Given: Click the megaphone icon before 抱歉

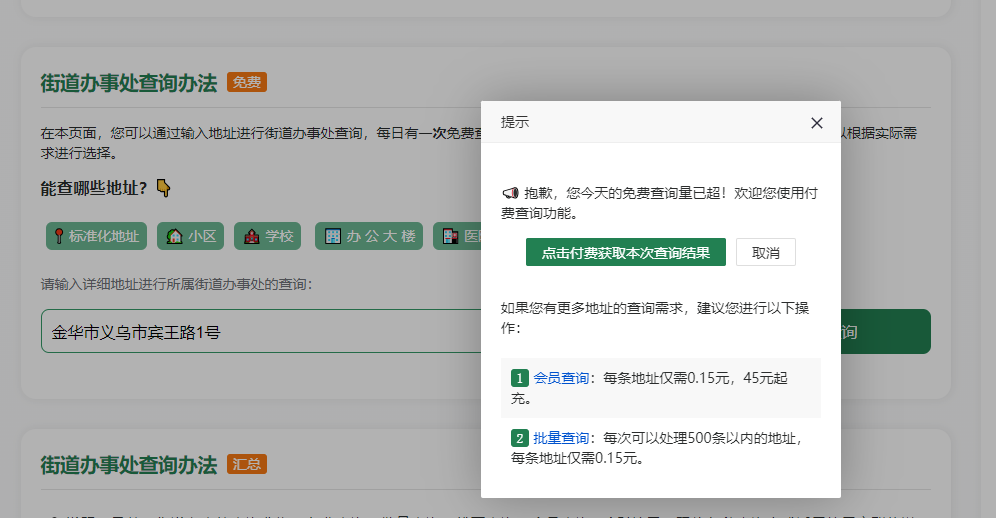Looking at the screenshot, I should point(511,193).
